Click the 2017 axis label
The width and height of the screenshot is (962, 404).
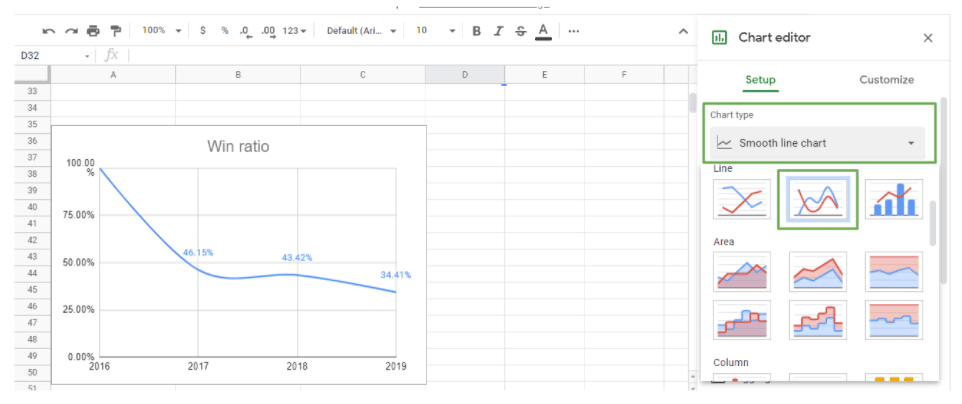tap(198, 366)
